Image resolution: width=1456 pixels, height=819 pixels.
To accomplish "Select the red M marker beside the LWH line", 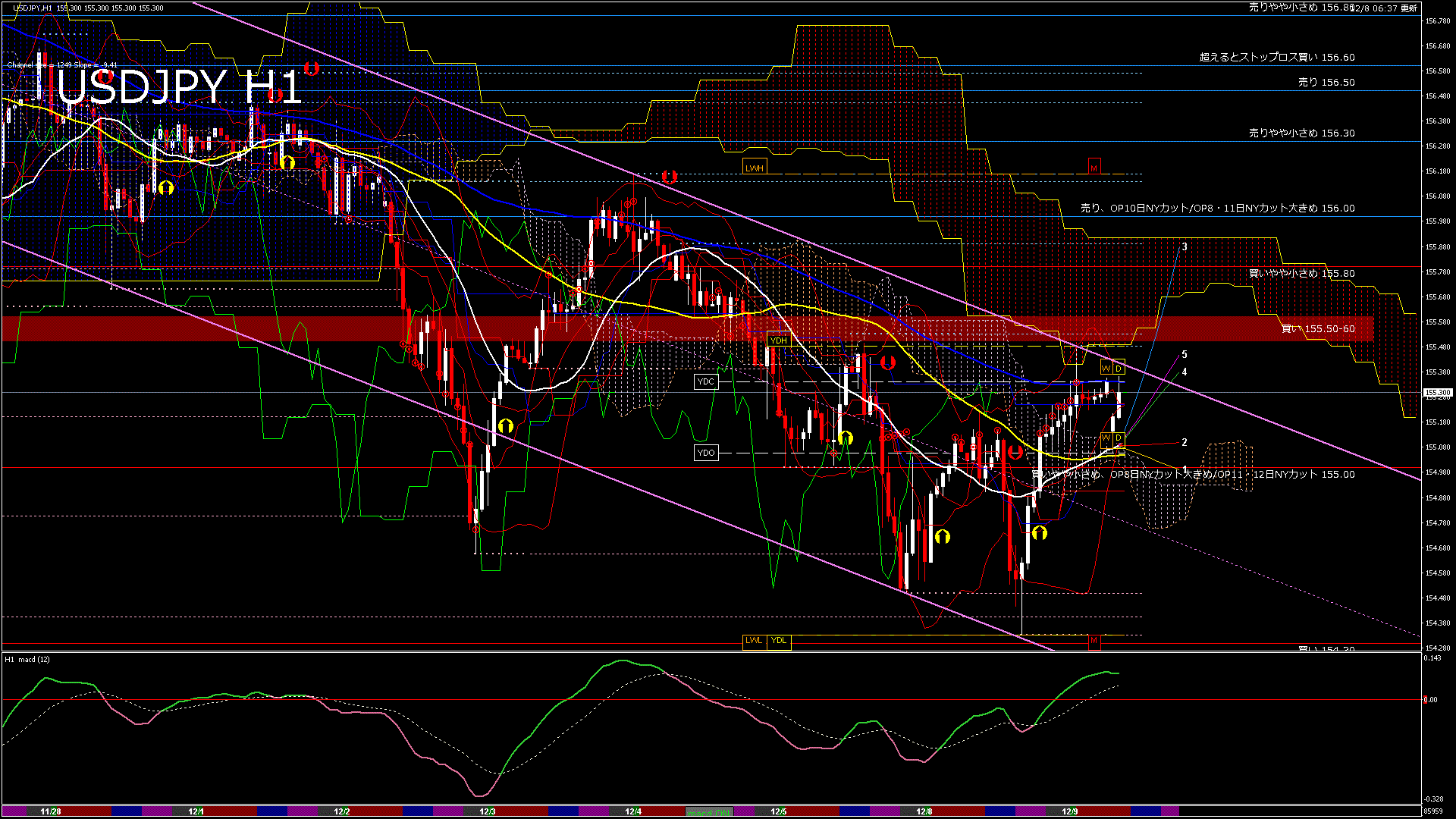I will pyautogui.click(x=1093, y=168).
